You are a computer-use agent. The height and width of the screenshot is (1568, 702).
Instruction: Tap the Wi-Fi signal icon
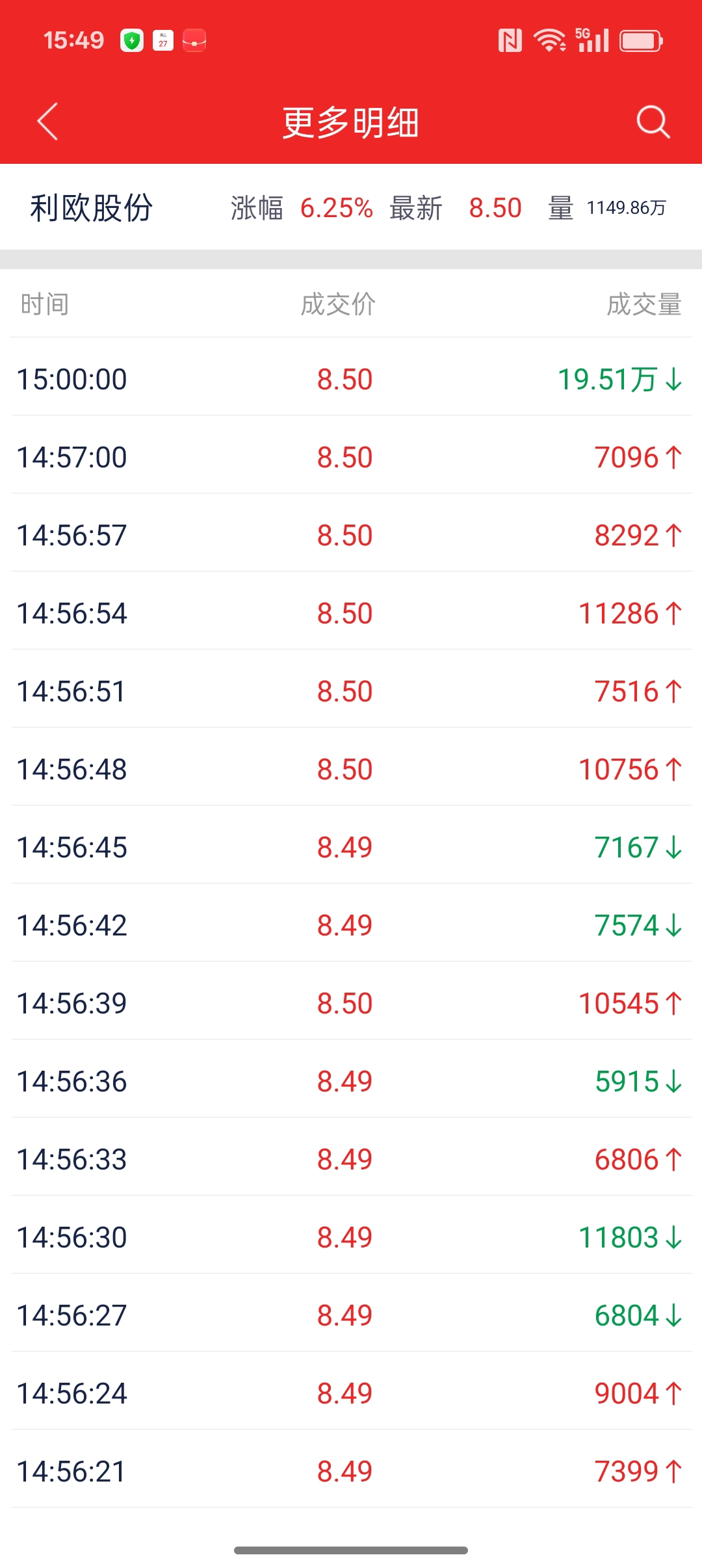pos(549,41)
